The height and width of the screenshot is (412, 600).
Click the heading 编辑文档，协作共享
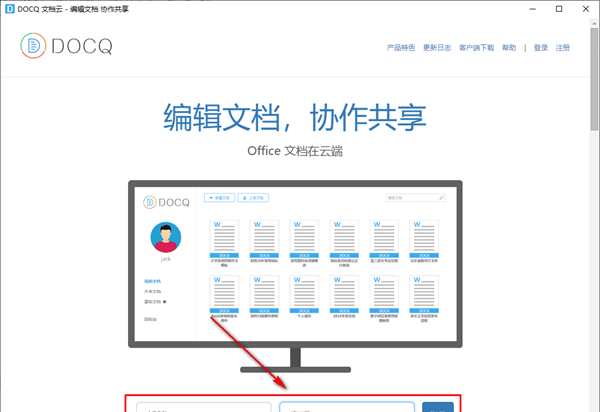coord(295,117)
